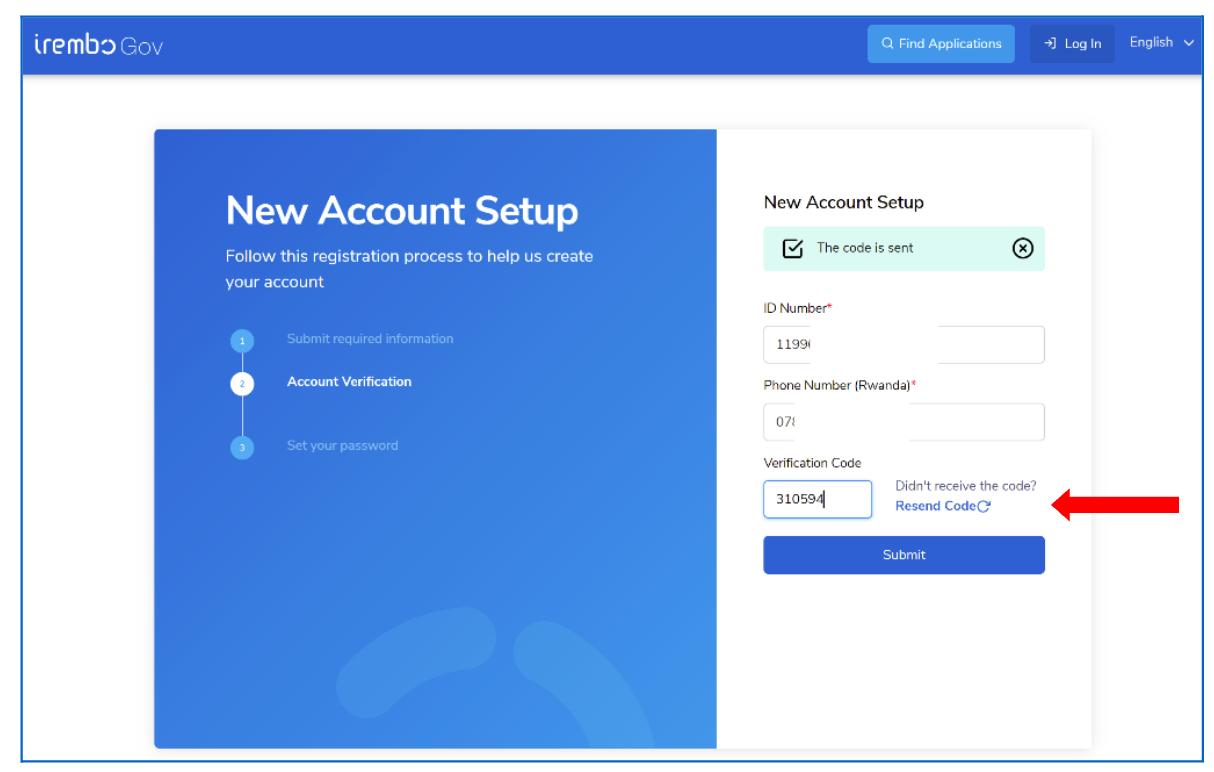Click the Verification Code input
The image size is (1214, 772).
(818, 499)
